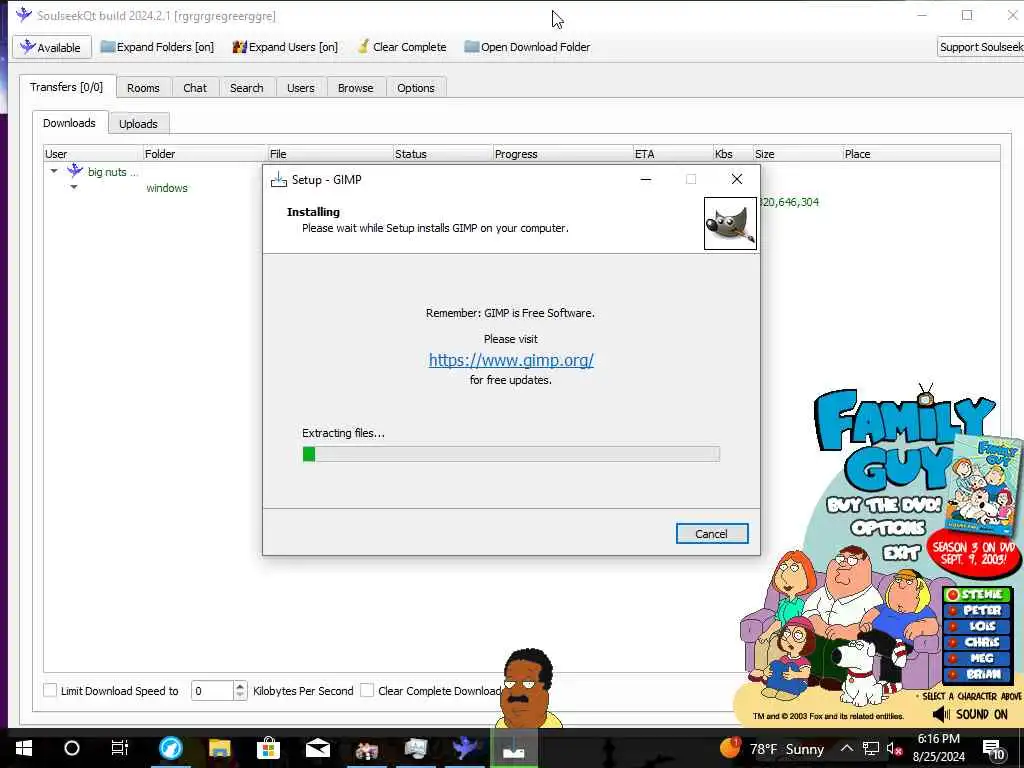This screenshot has width=1024, height=768.
Task: Select the STEWIE character button
Action: (977, 594)
